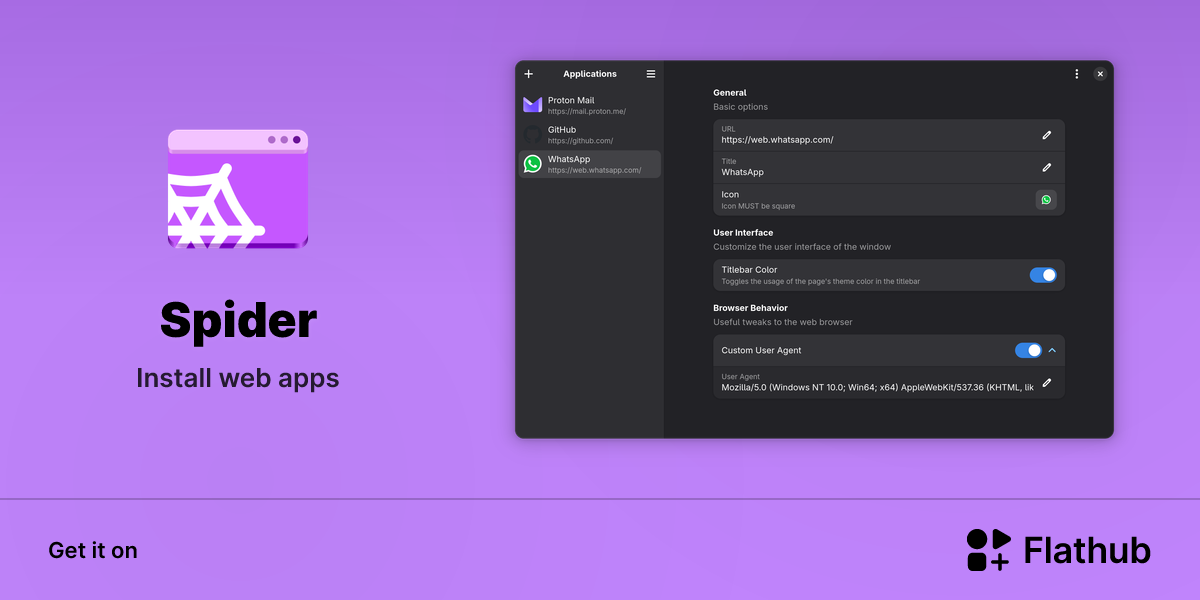
Task: Select the GitHub app icon
Action: tap(532, 134)
